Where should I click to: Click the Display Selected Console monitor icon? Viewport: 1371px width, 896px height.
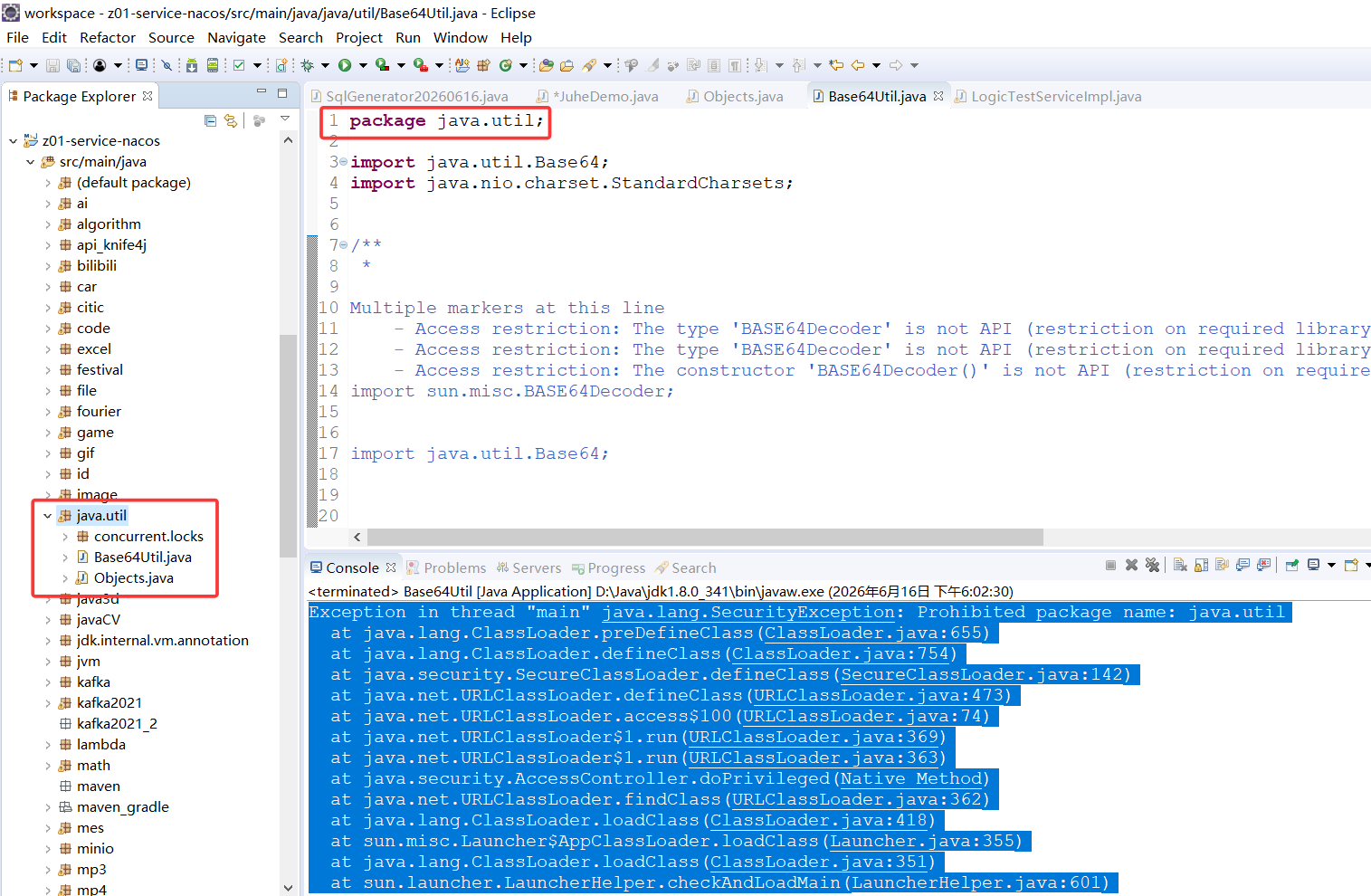click(1313, 565)
